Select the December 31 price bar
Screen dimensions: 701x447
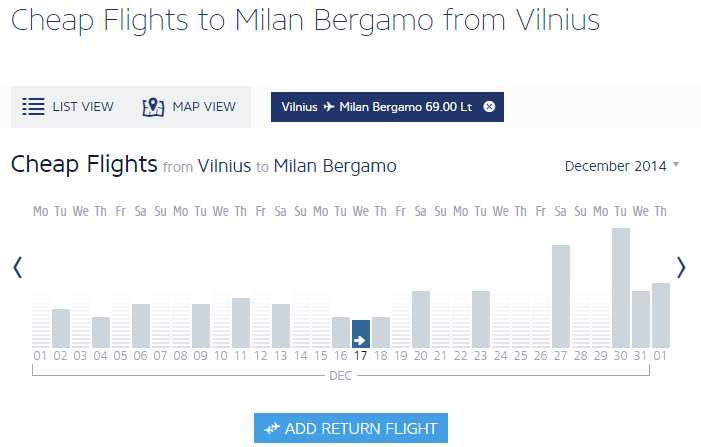(x=640, y=319)
